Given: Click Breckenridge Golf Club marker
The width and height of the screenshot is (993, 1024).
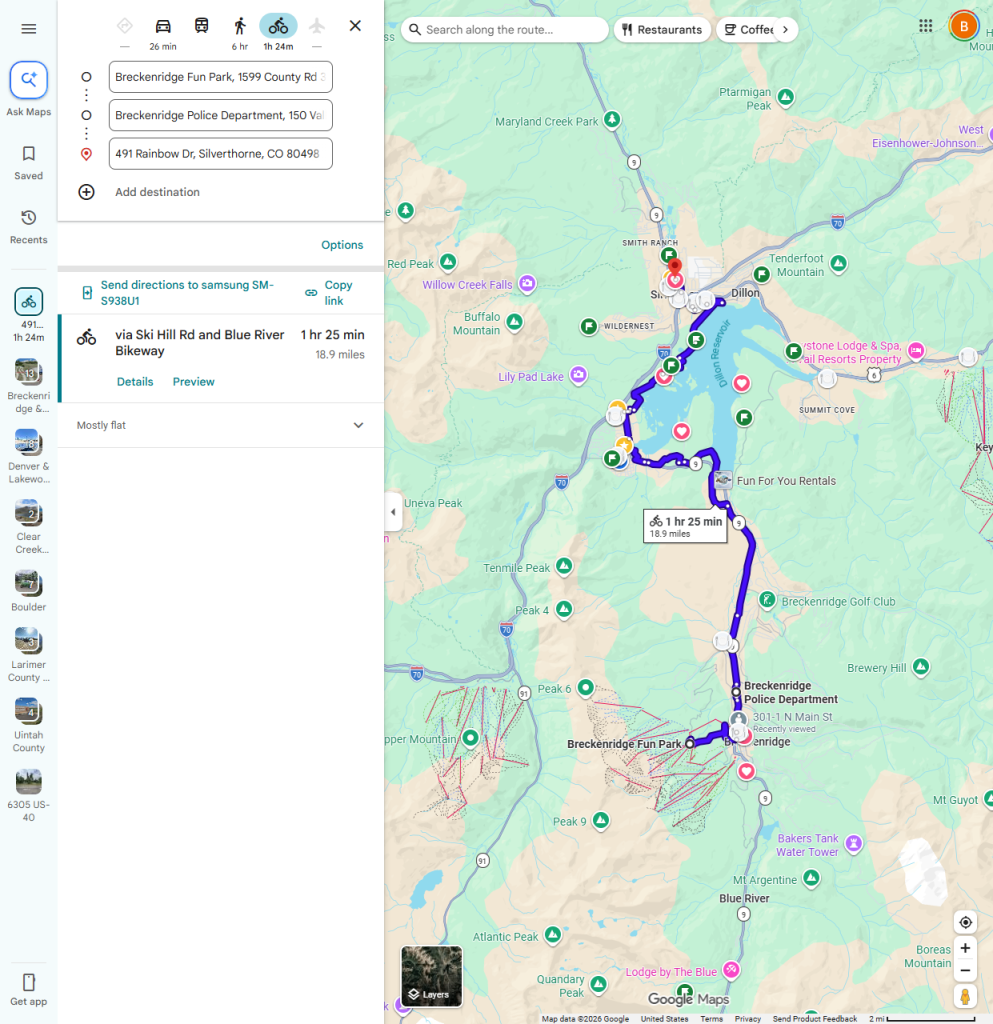Looking at the screenshot, I should (x=767, y=600).
